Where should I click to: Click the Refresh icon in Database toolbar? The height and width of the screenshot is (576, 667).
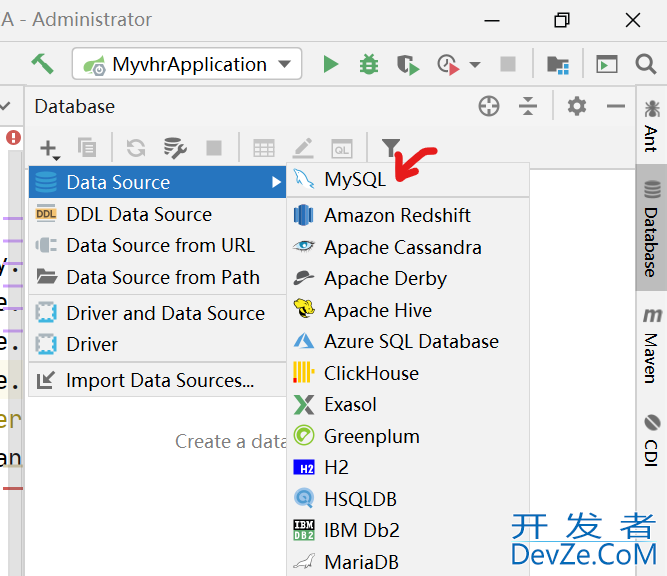(x=136, y=148)
